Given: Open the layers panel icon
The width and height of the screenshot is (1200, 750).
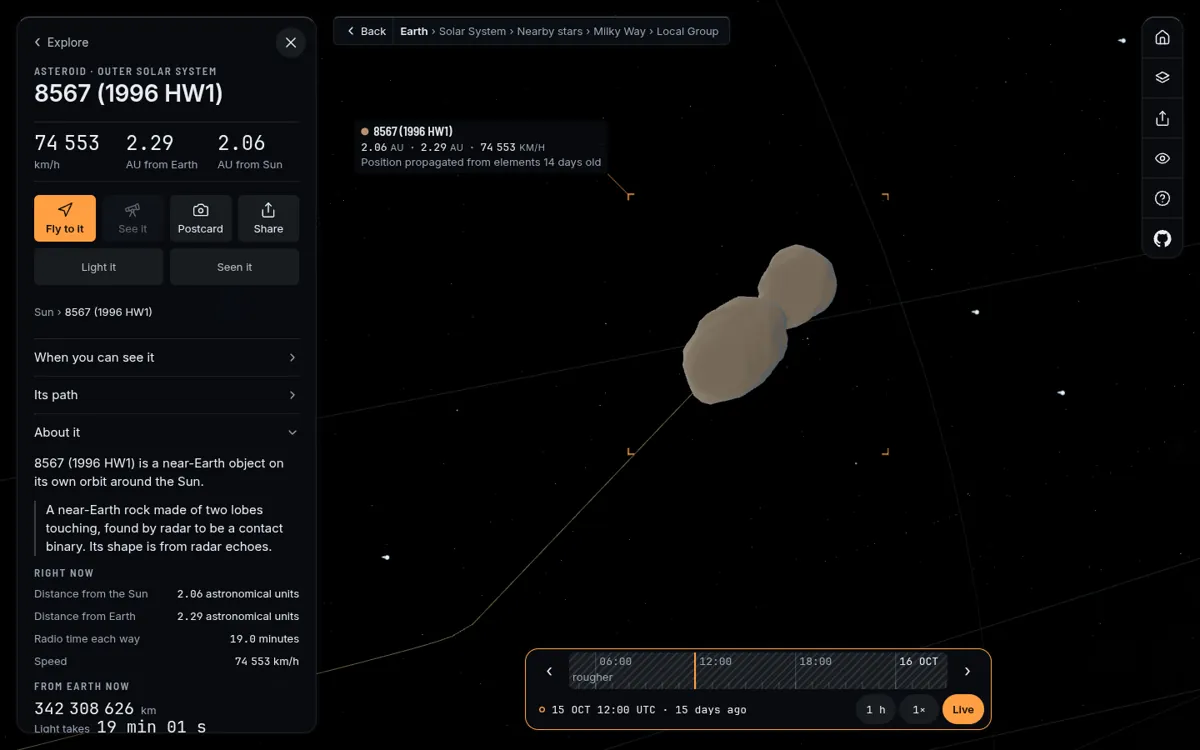Looking at the screenshot, I should [1162, 77].
